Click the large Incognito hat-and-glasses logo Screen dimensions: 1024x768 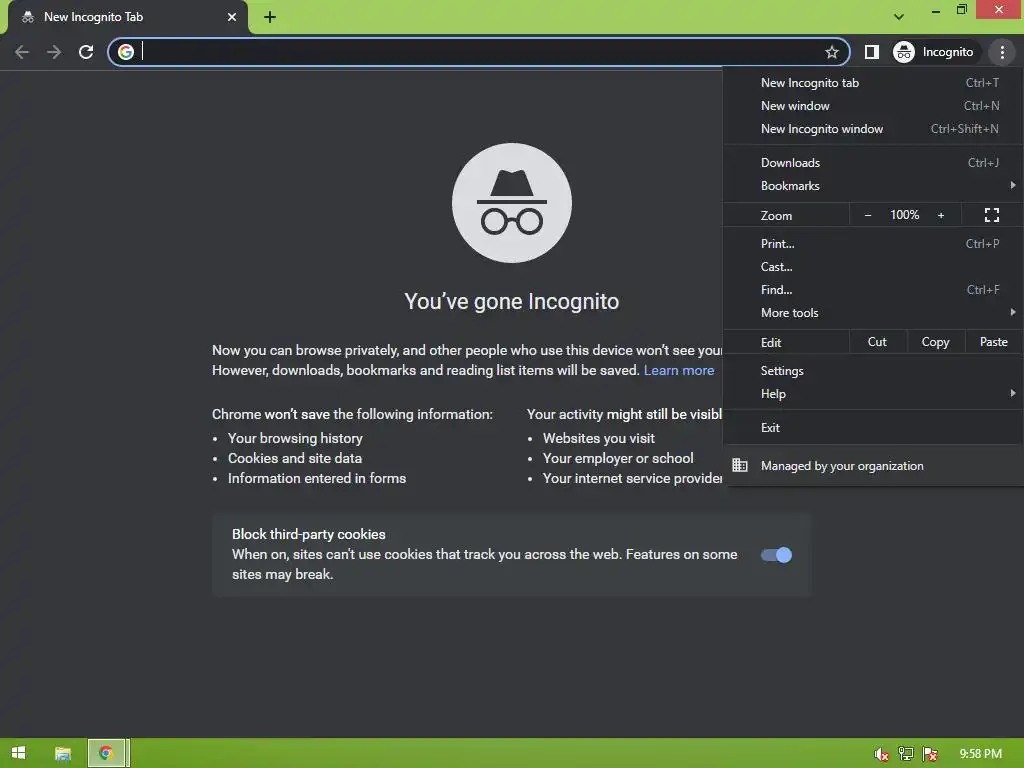click(x=512, y=203)
